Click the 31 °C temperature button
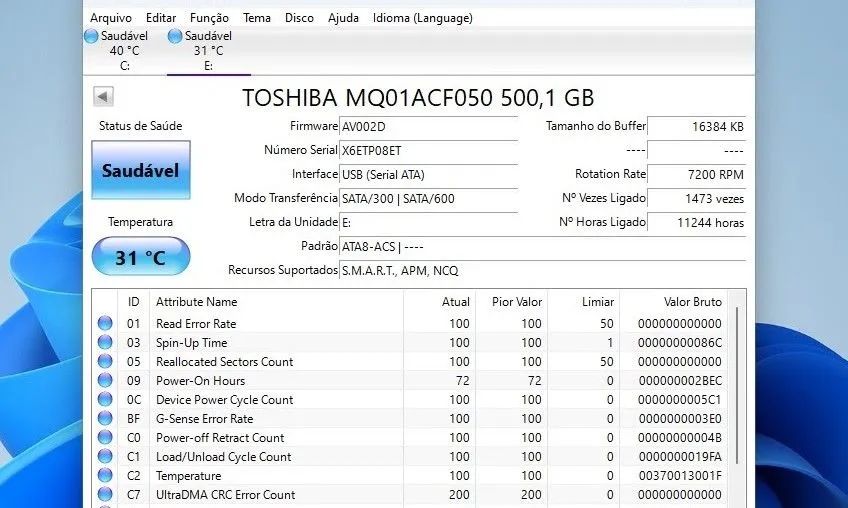This screenshot has width=848, height=508. click(141, 256)
